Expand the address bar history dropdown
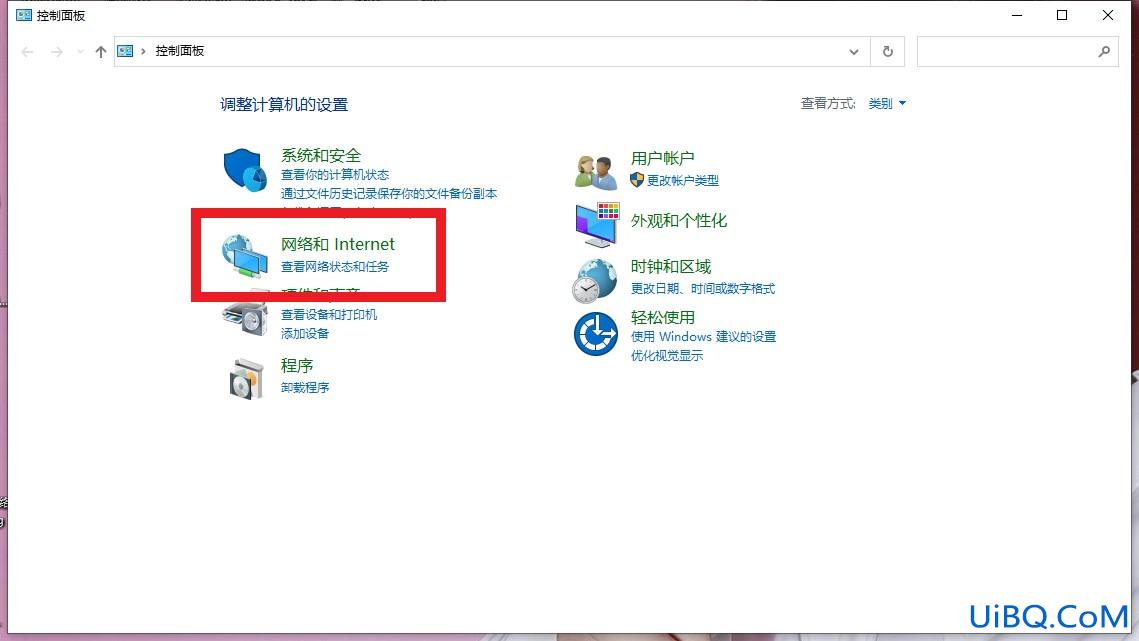The width and height of the screenshot is (1139, 641). click(x=854, y=52)
